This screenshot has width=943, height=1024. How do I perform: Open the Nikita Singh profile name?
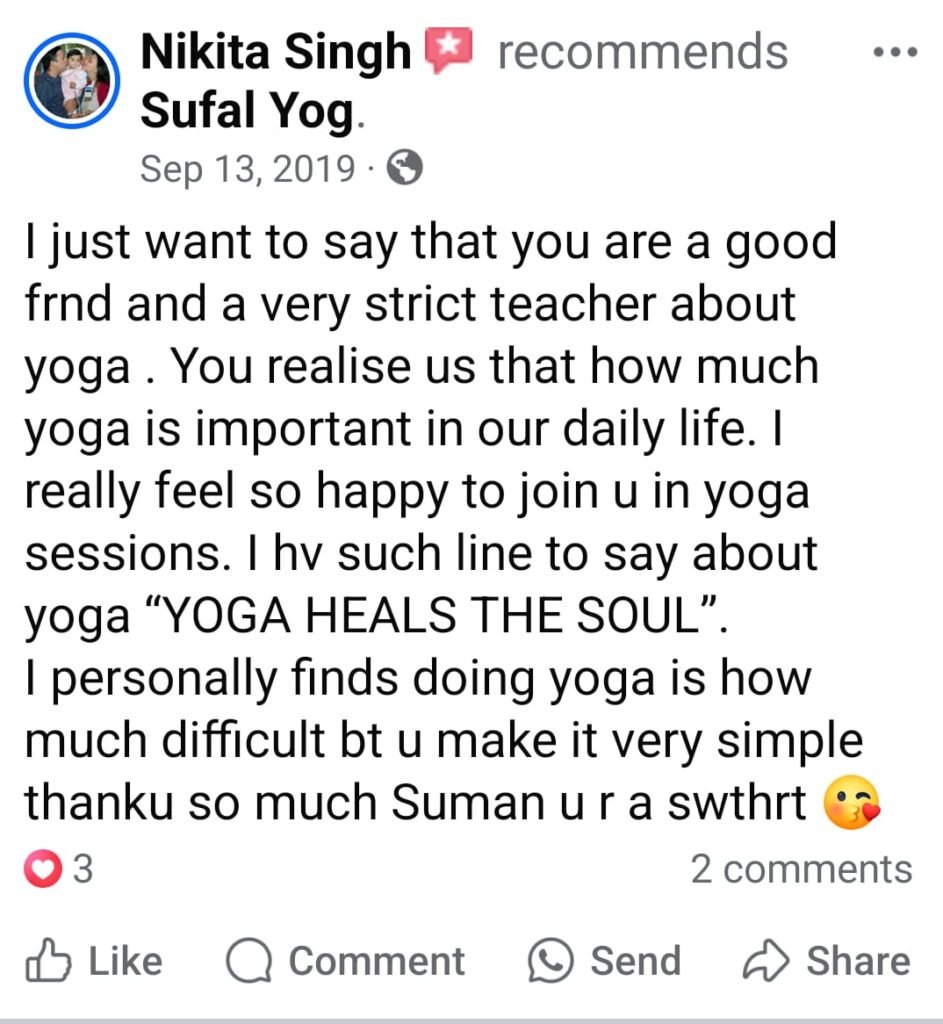[x=276, y=52]
